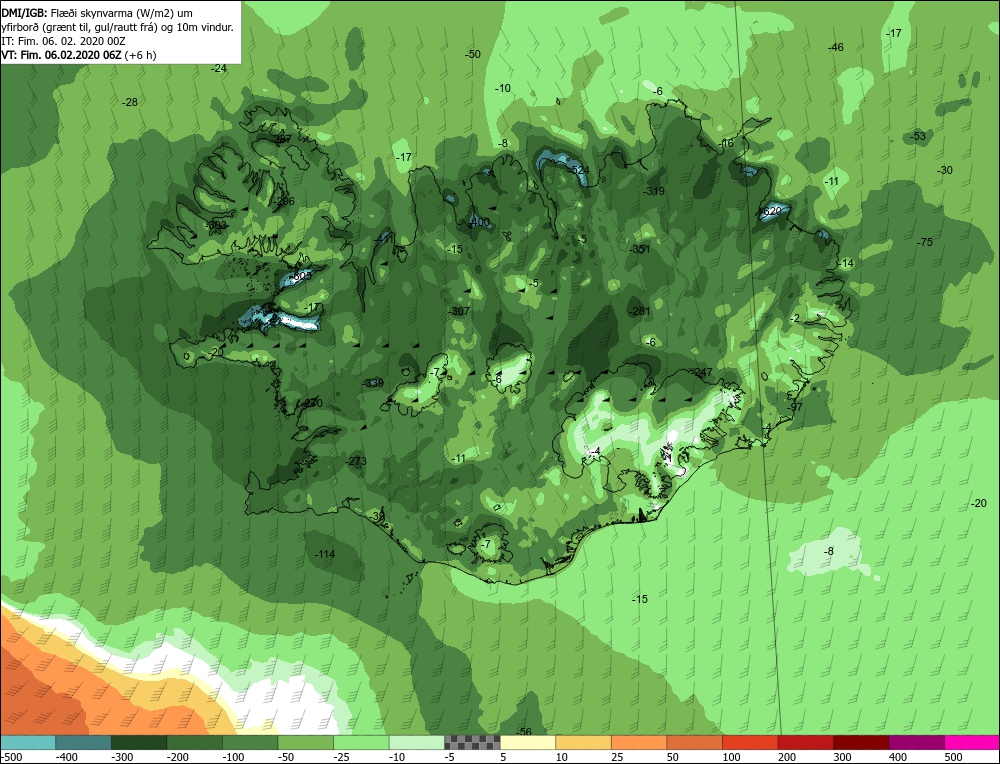This screenshot has height=764, width=1000.
Task: Click the '-100' label on the color scale
Action: pos(233,757)
